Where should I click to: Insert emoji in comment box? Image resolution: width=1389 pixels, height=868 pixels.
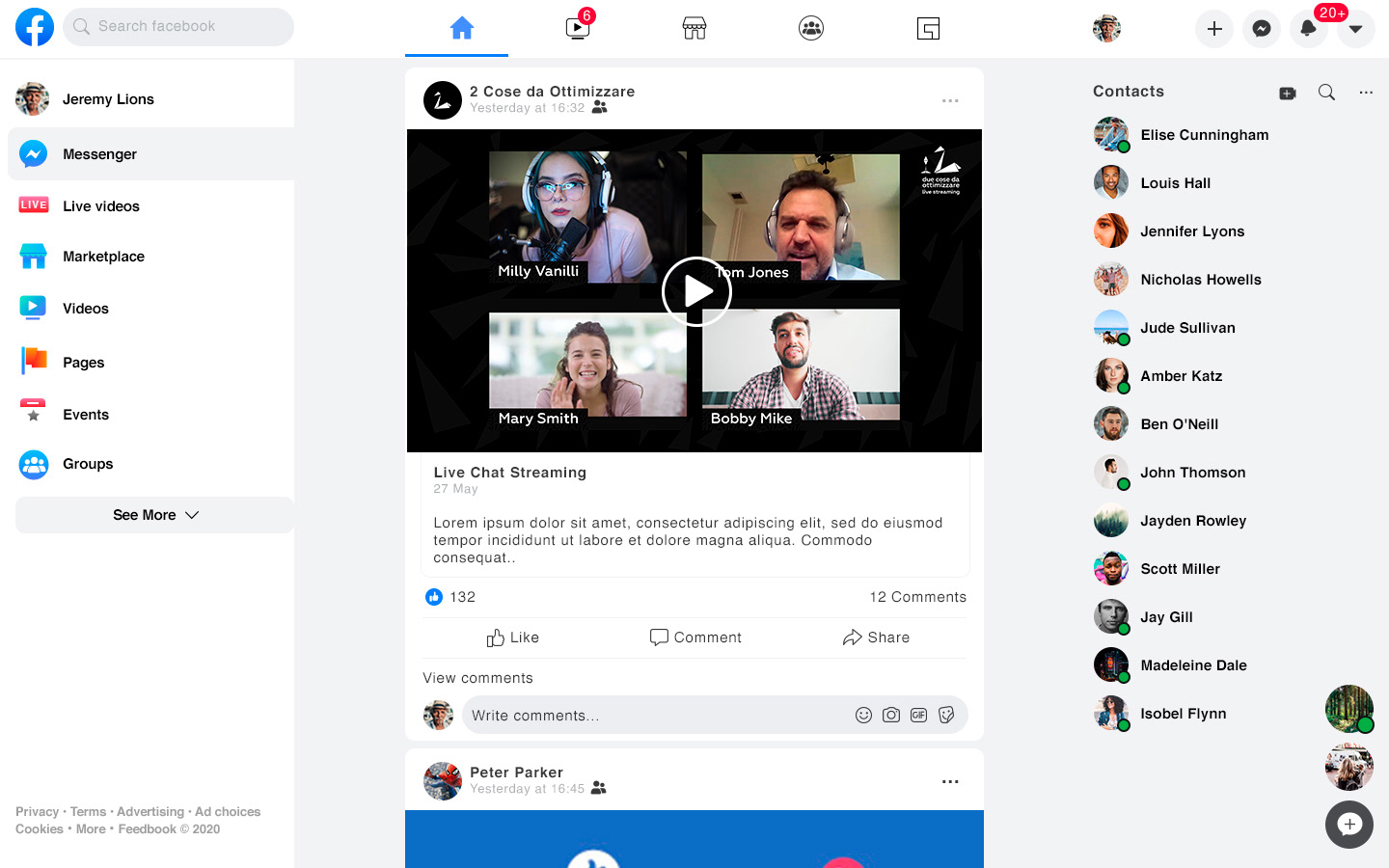pos(864,715)
